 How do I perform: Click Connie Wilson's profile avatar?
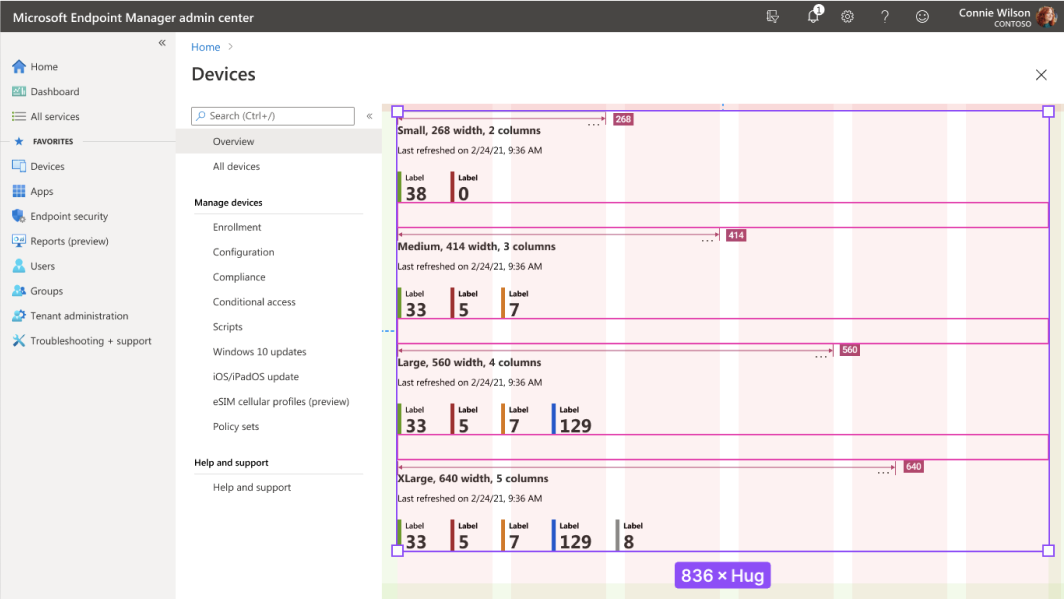click(x=1046, y=16)
